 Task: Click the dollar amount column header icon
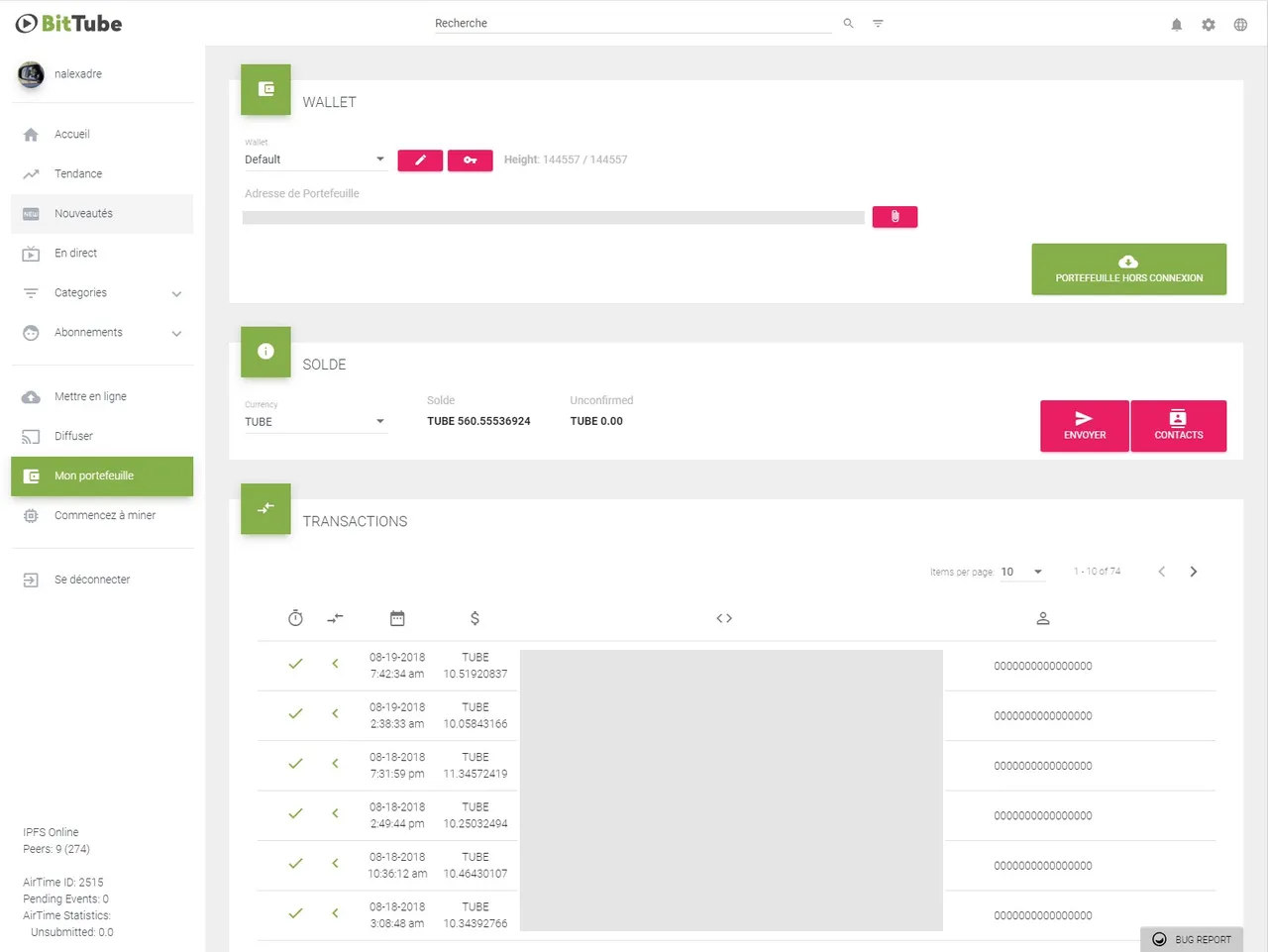[475, 618]
